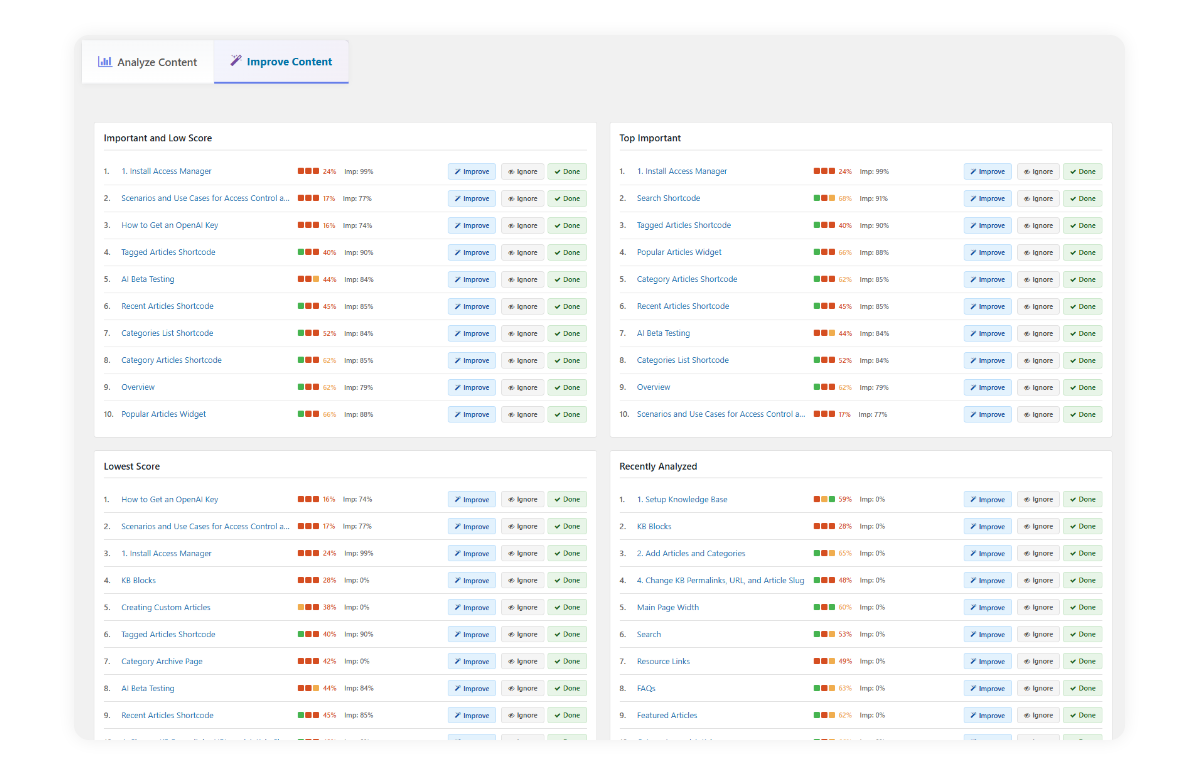Click the 'Imp: 91%' value for Search Shortcode

[873, 199]
